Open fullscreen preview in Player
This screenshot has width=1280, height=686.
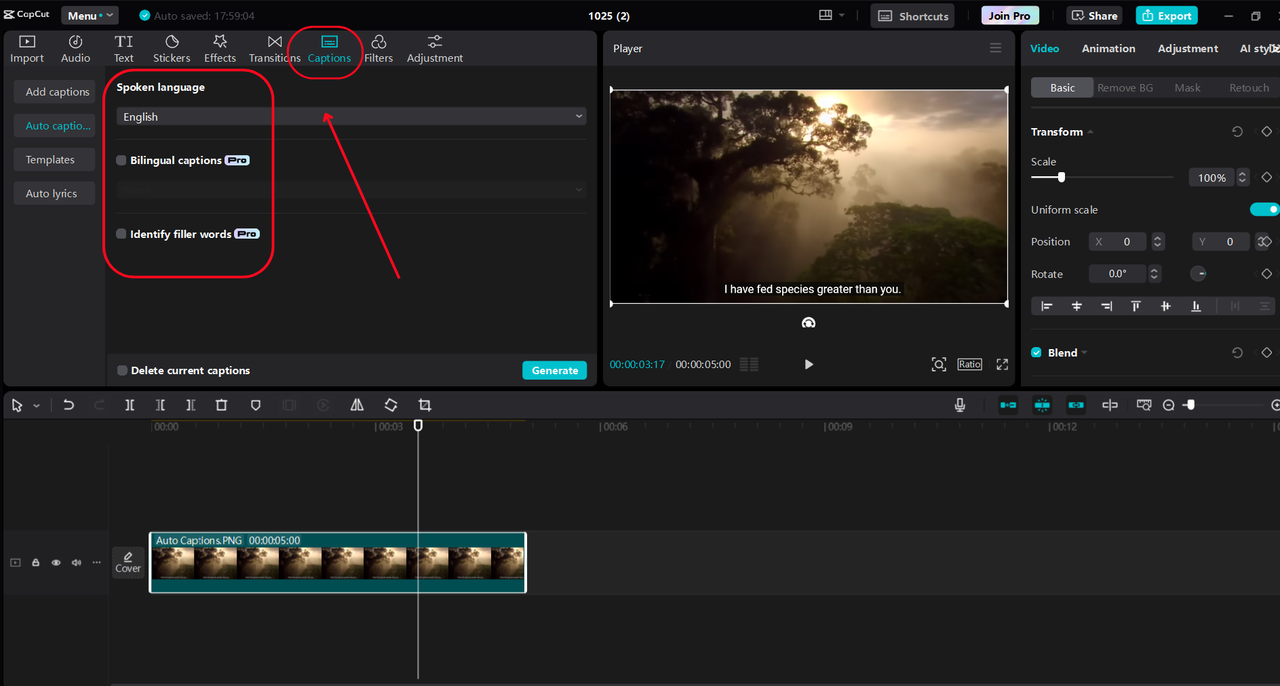tap(1002, 364)
